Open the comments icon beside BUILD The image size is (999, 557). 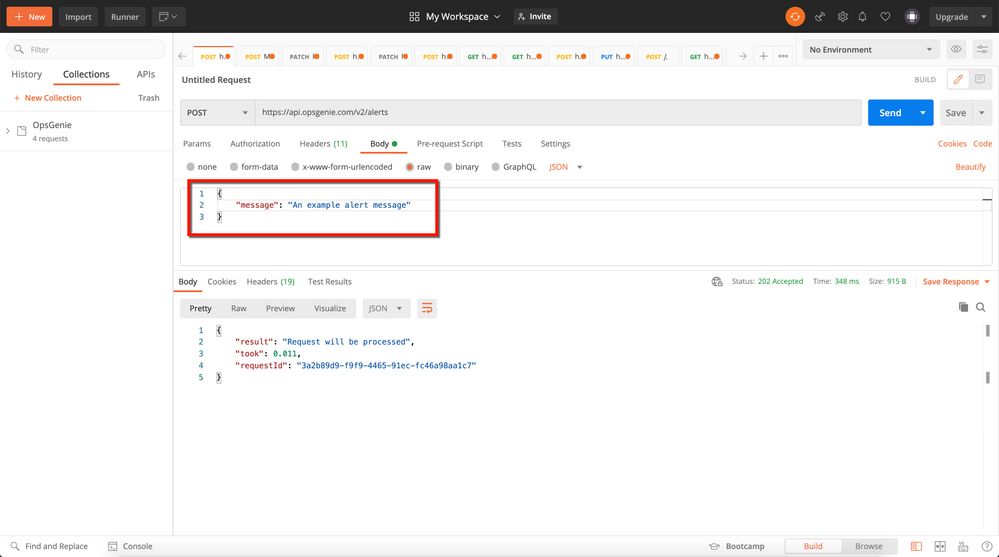(980, 79)
